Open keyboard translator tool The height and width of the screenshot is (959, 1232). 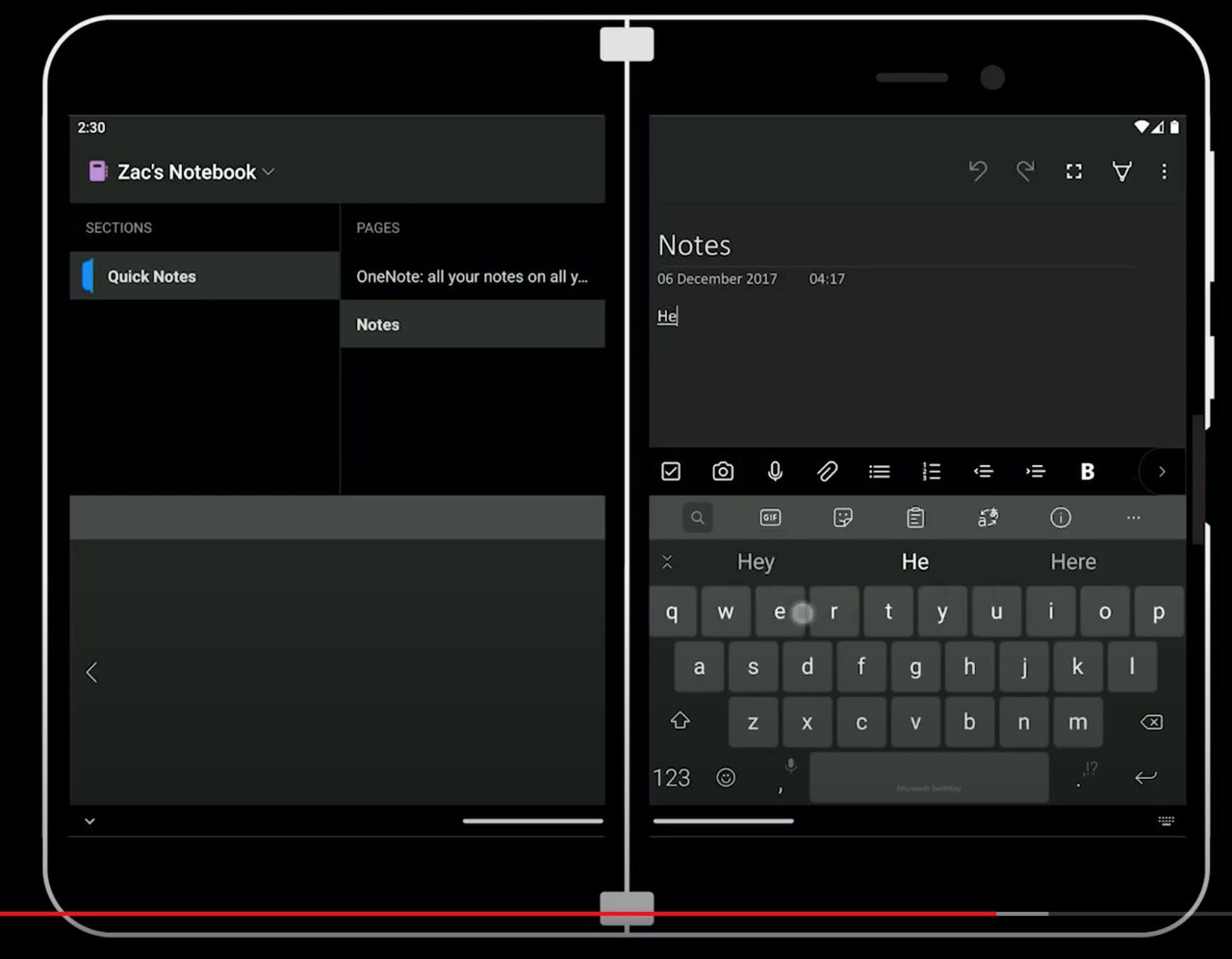(988, 518)
